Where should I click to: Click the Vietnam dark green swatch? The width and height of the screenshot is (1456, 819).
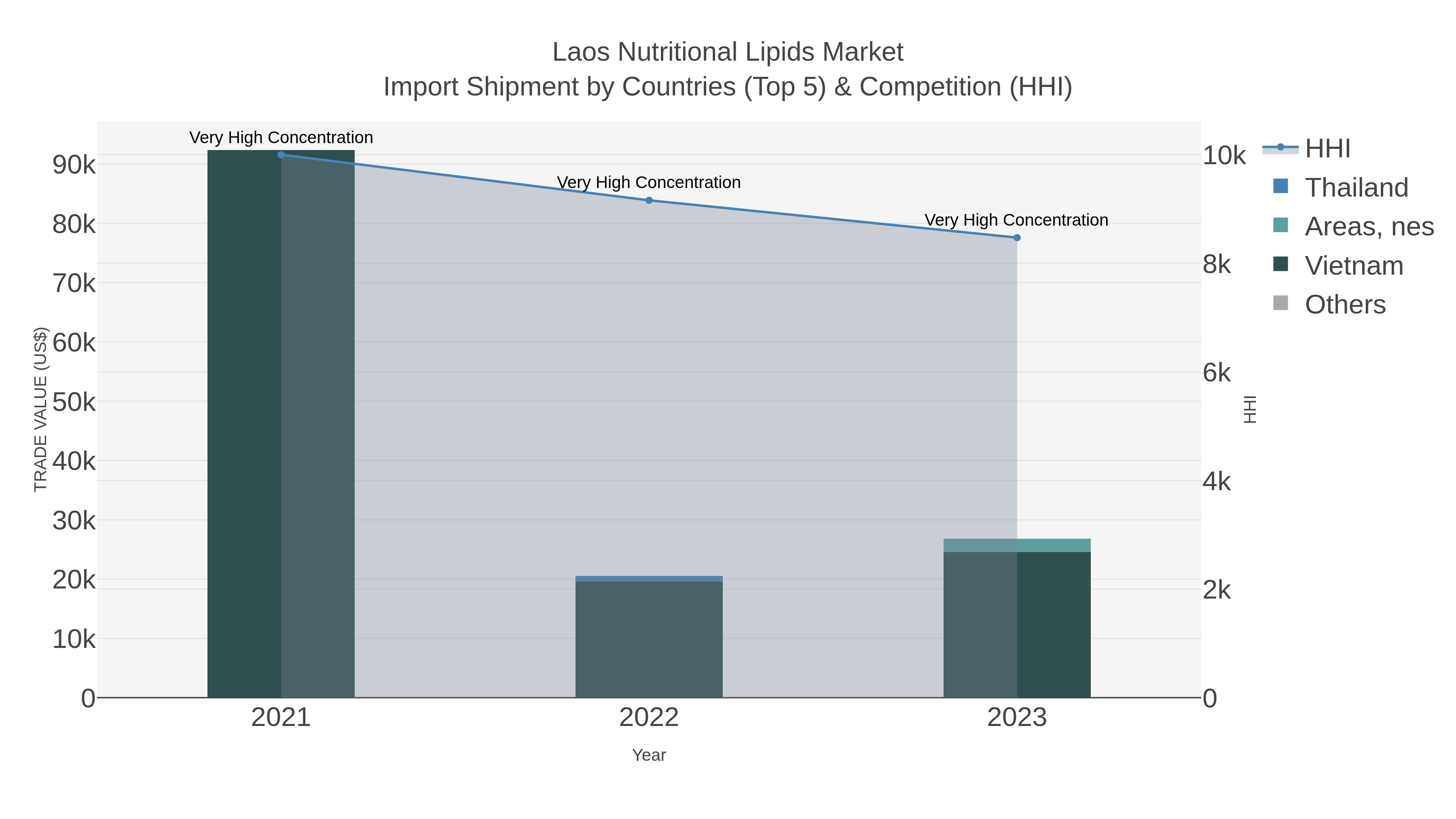click(1280, 264)
